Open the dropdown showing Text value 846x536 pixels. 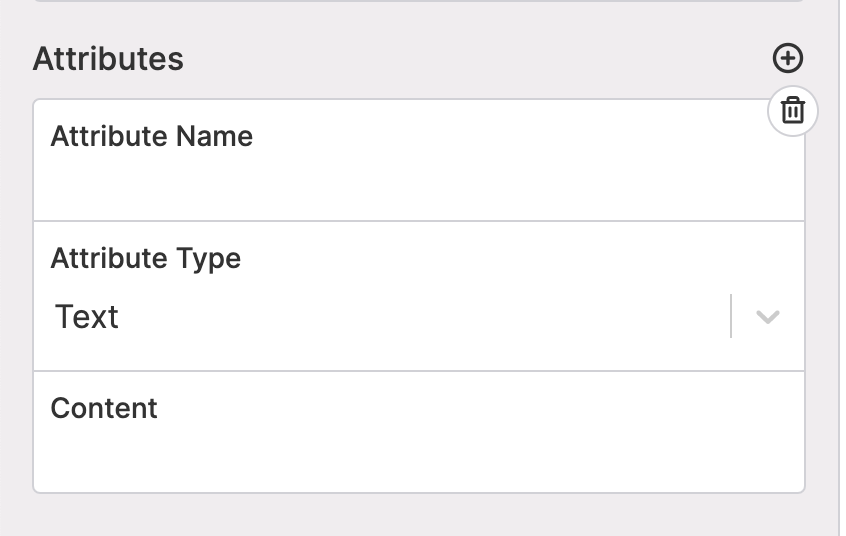tap(419, 316)
